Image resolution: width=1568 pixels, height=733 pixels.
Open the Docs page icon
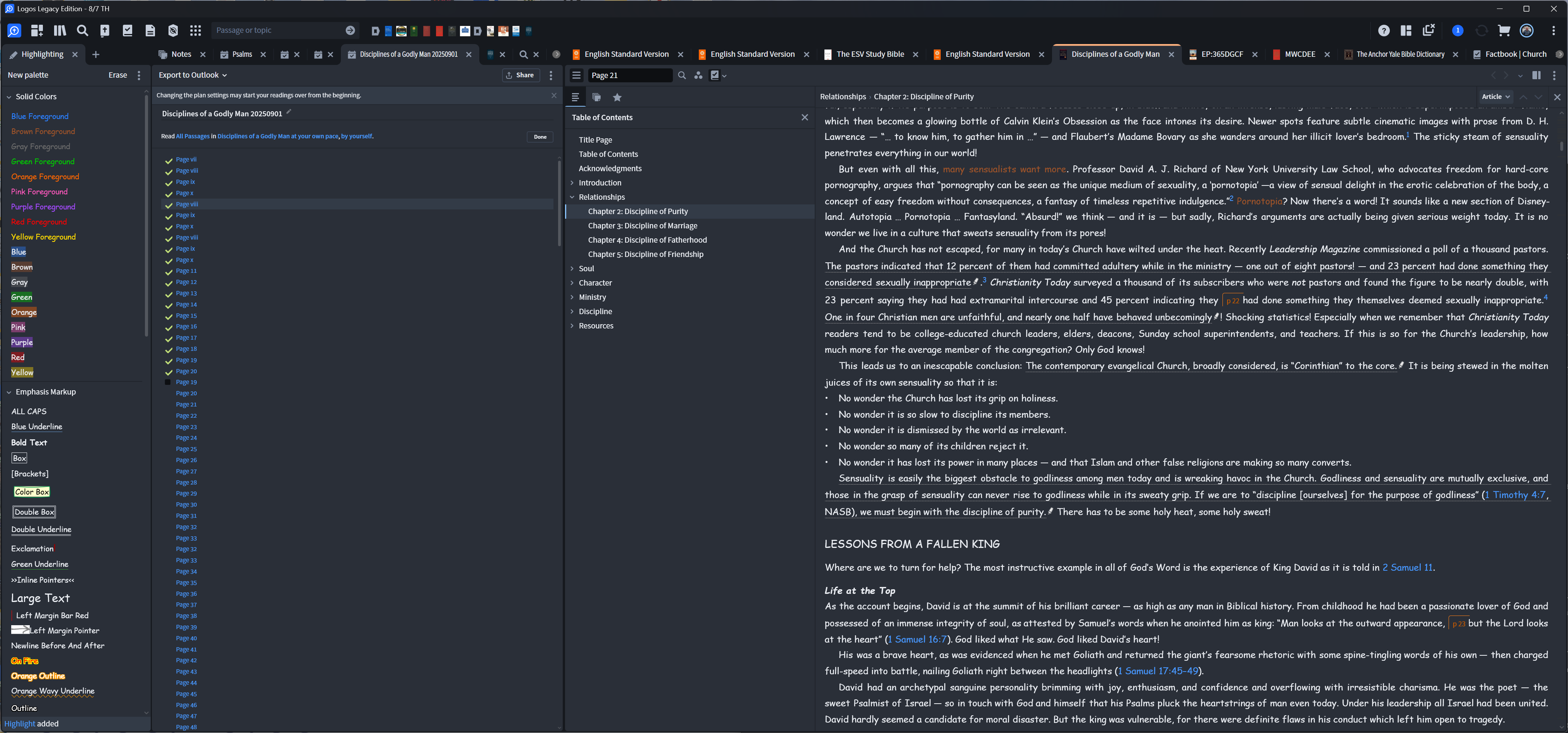pyautogui.click(x=150, y=31)
